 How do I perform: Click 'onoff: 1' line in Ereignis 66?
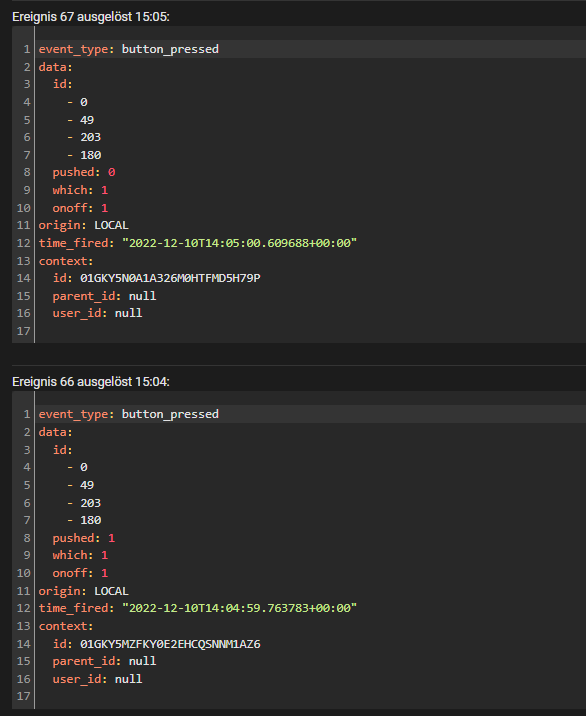(80, 573)
